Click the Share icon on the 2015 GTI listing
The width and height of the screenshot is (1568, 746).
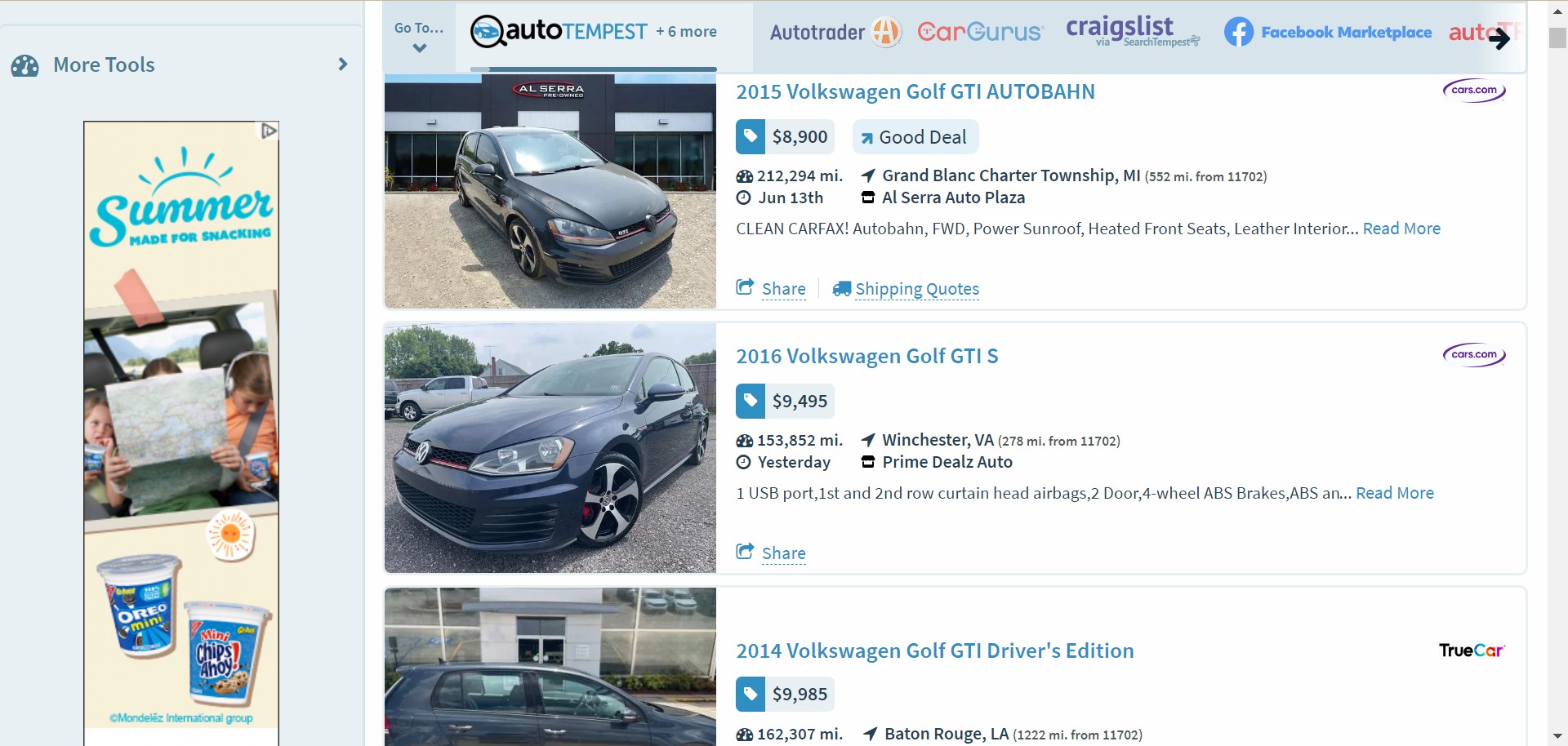pos(745,287)
